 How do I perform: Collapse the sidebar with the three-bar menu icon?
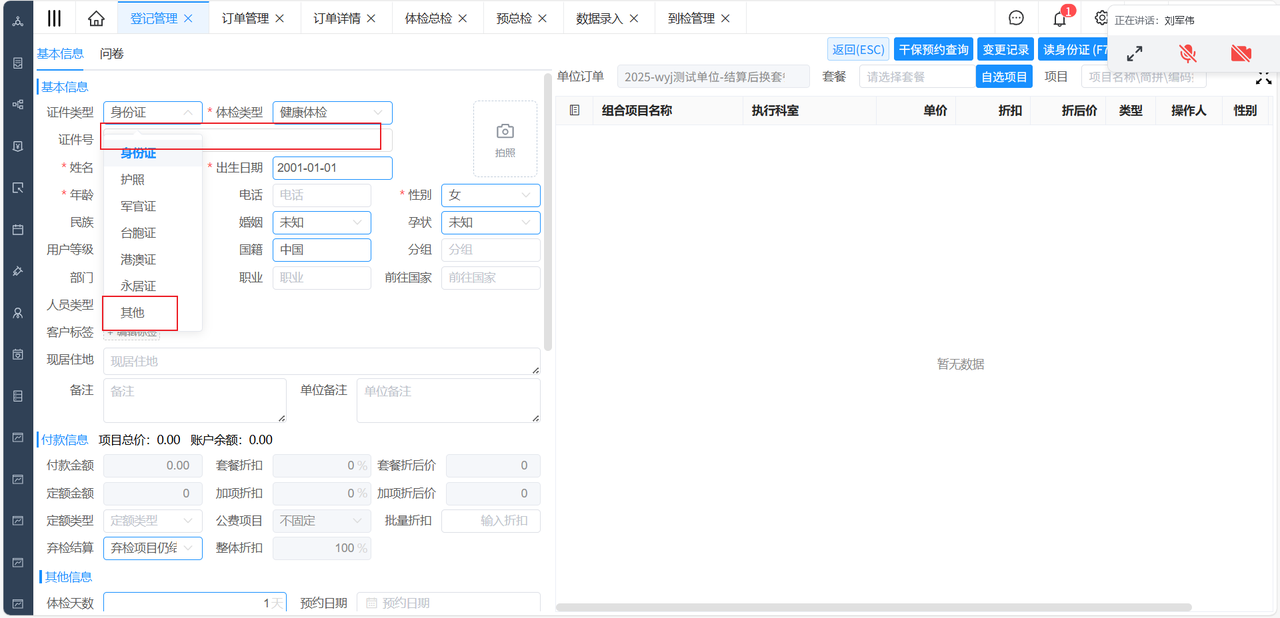[x=54, y=18]
